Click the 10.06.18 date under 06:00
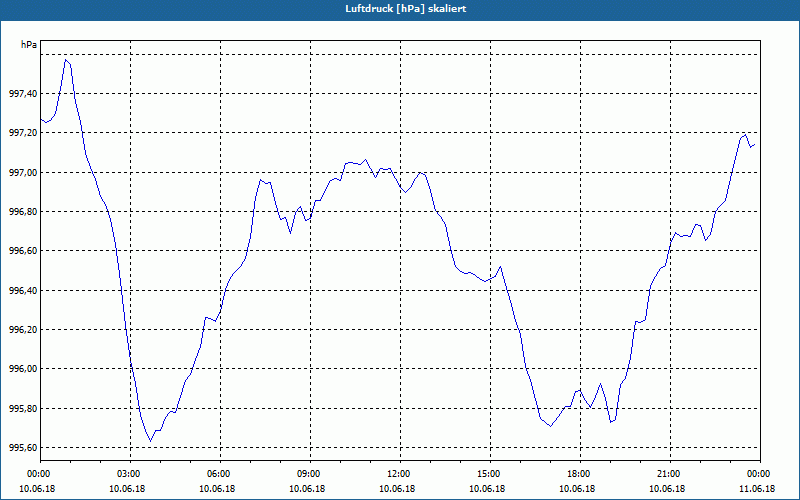This screenshot has height=500, width=800. pos(218,488)
